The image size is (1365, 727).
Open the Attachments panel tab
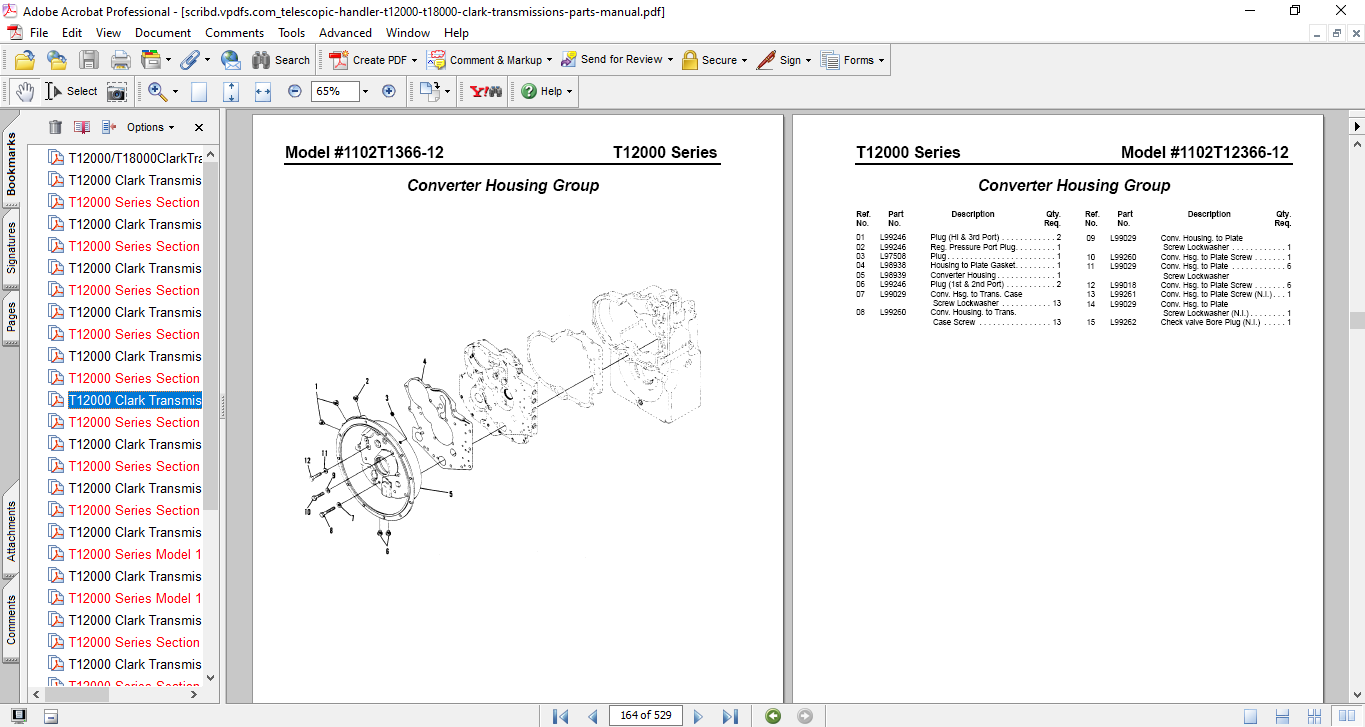point(11,531)
